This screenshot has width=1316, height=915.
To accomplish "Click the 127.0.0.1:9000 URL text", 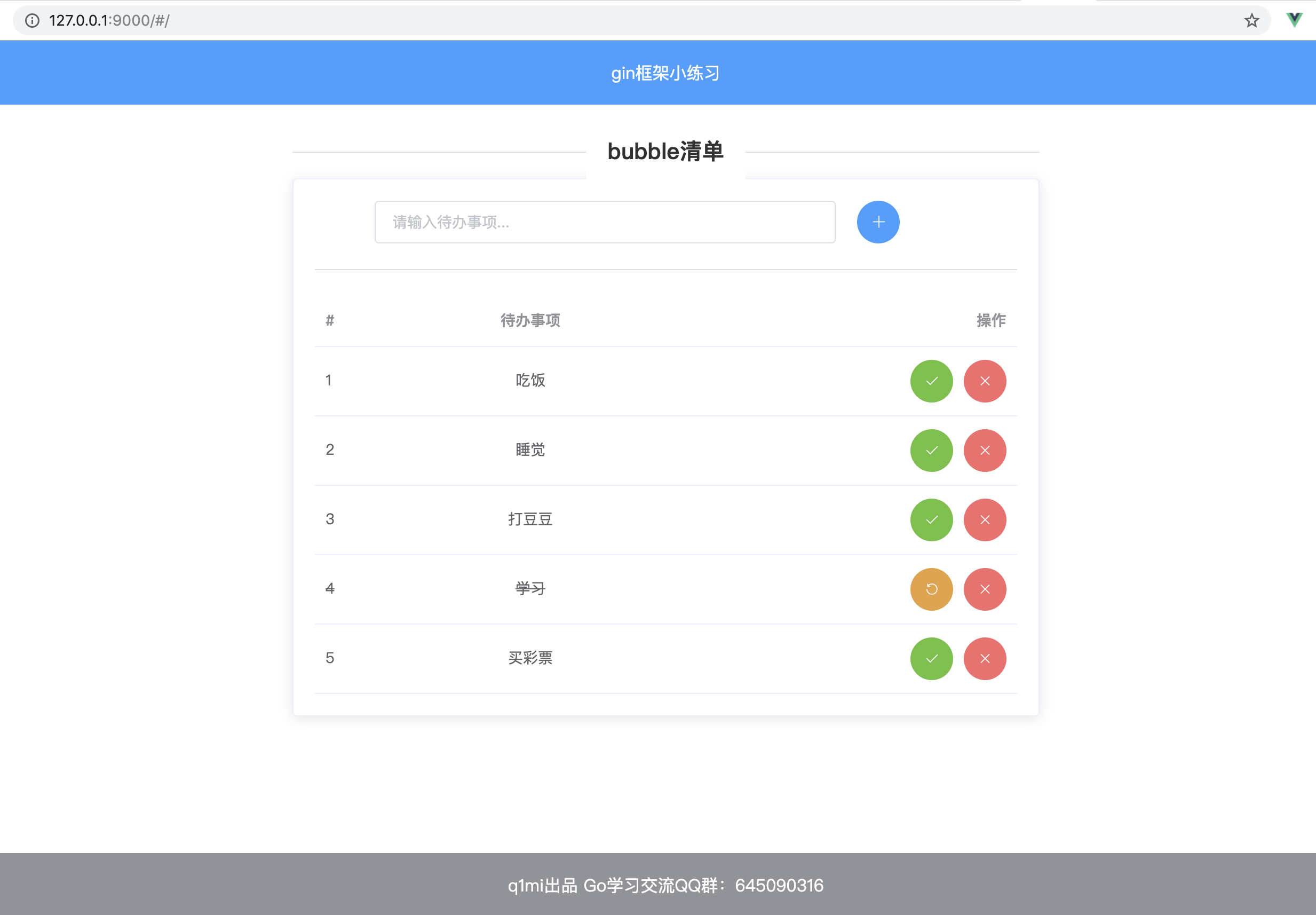I will [109, 21].
